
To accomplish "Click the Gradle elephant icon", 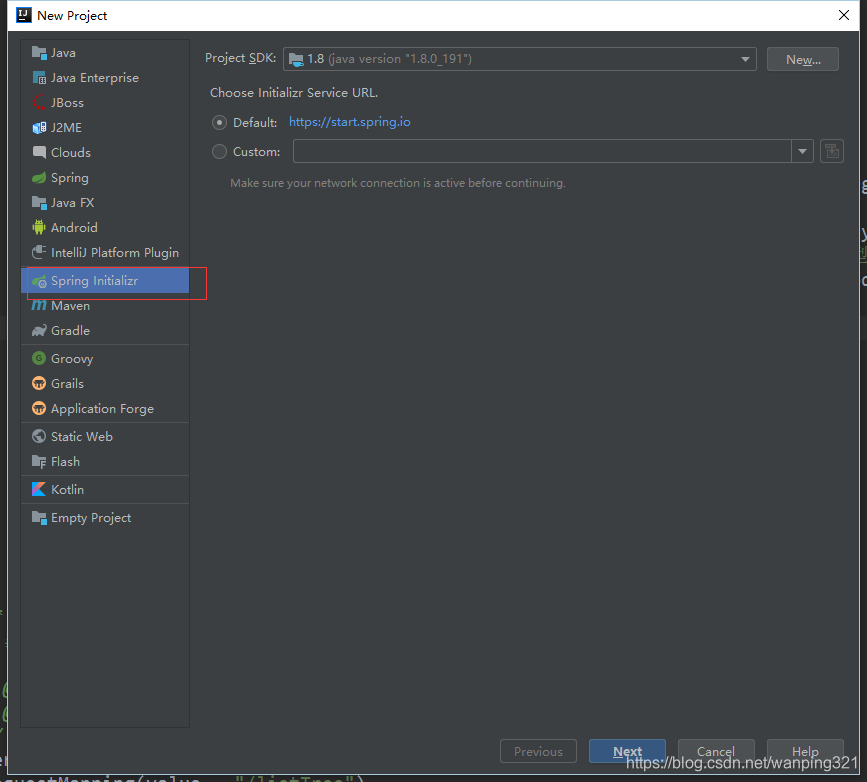I will (39, 331).
